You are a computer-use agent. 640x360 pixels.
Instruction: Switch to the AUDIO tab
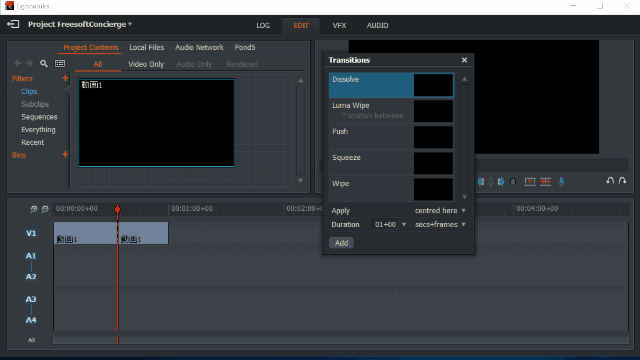point(377,25)
